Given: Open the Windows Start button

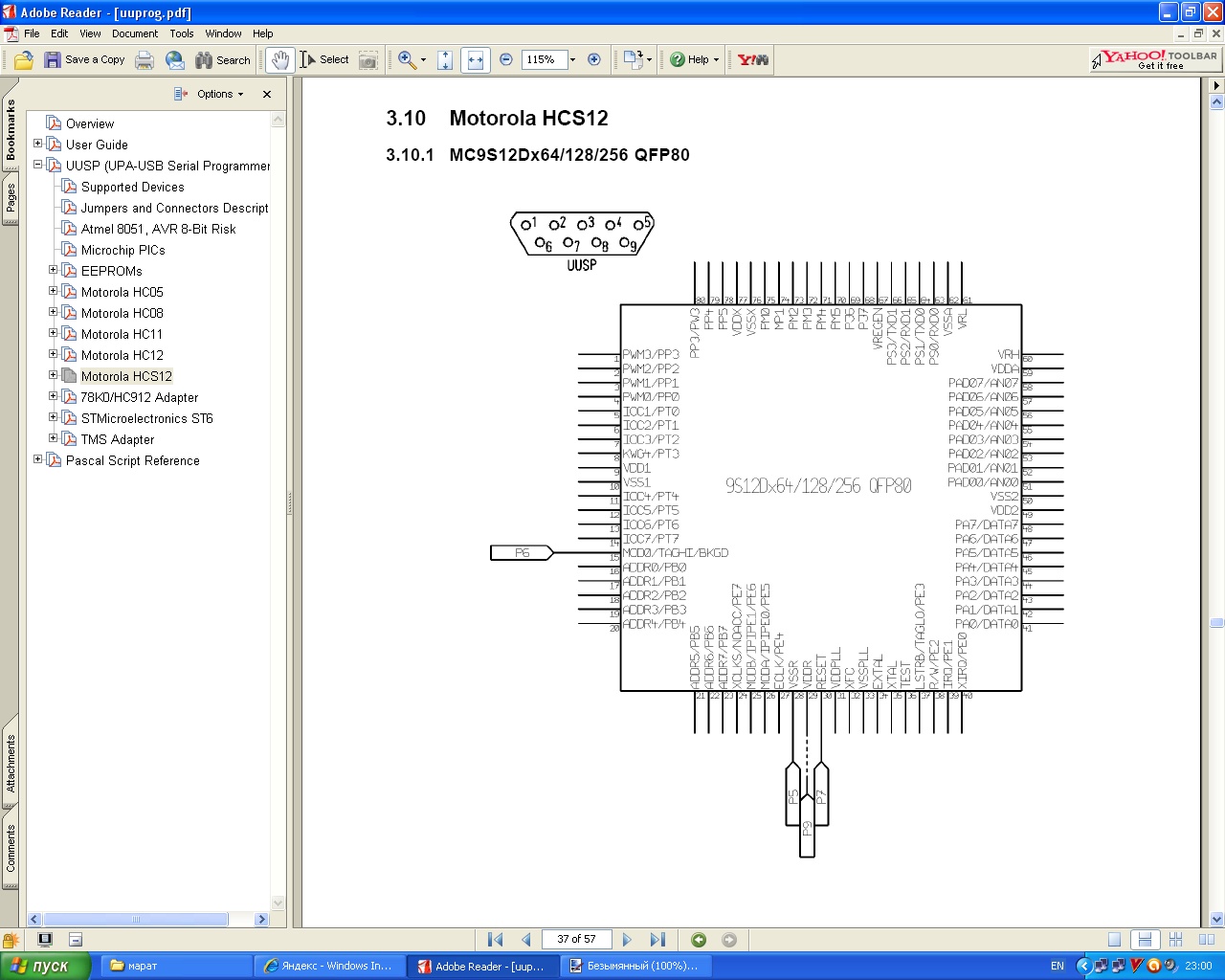Looking at the screenshot, I should 45,966.
